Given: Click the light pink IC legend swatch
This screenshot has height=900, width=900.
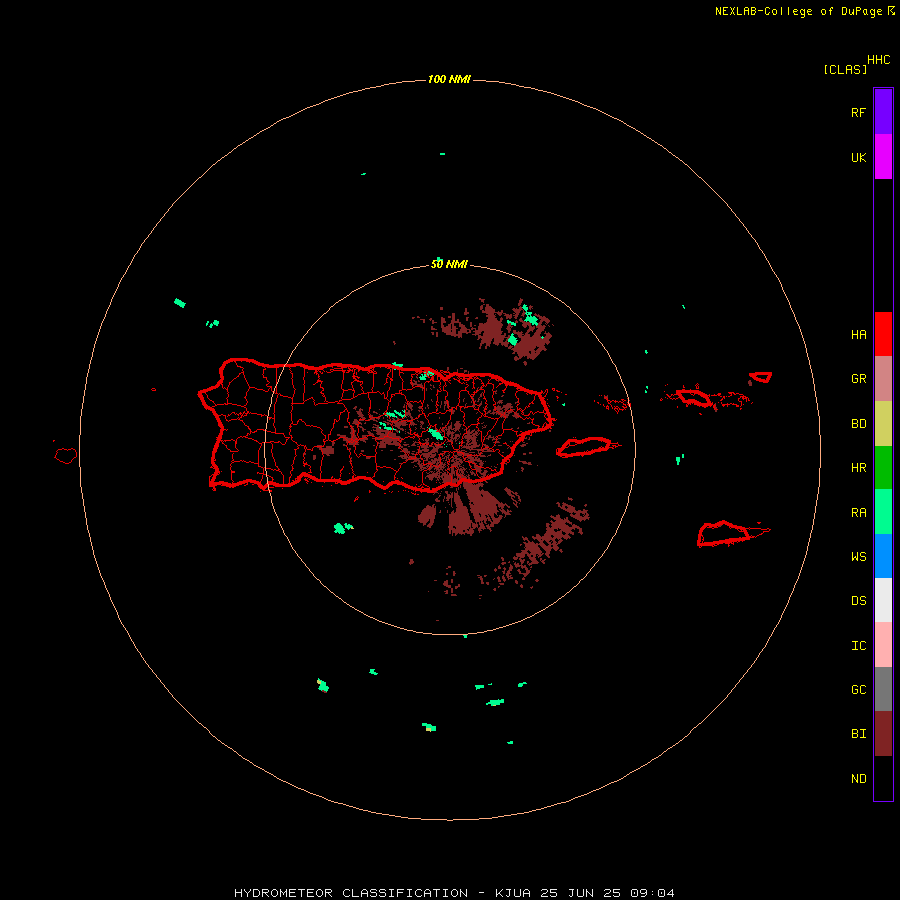Looking at the screenshot, I should pyautogui.click(x=883, y=645).
